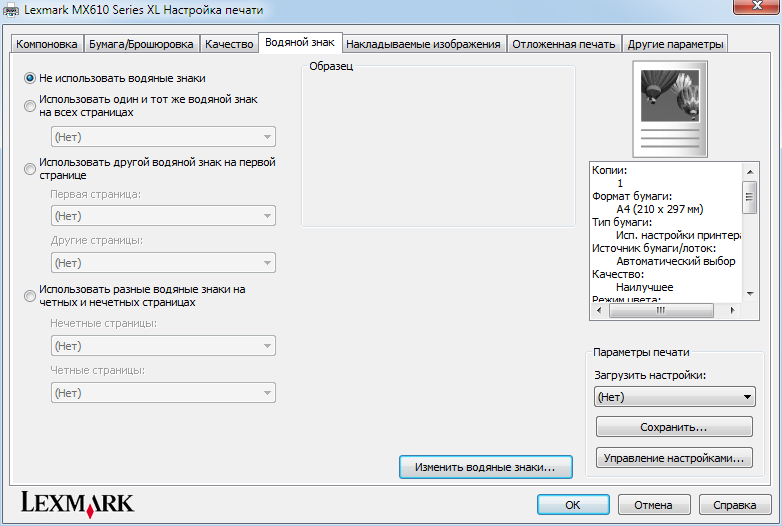
Task: Click 'Автоматический выбор' in summary
Action: (x=676, y=261)
